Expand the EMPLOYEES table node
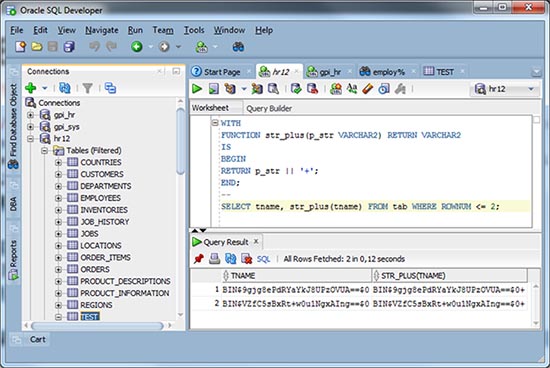The width and height of the screenshot is (550, 368). coord(59,198)
